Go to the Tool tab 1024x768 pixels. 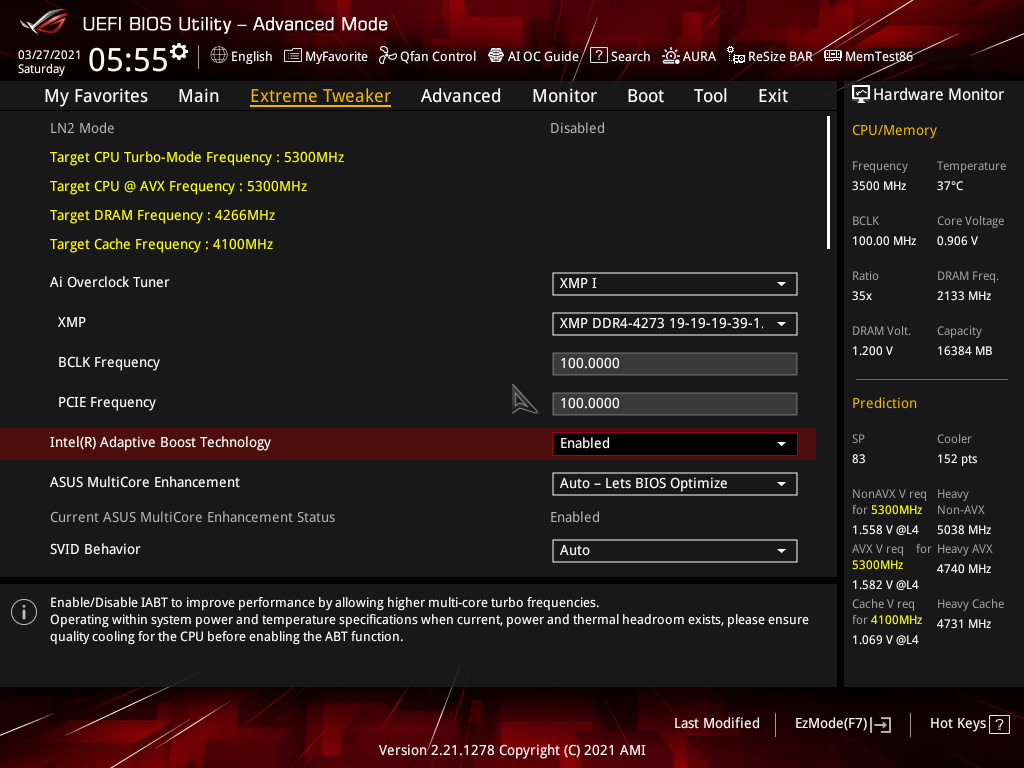click(711, 96)
